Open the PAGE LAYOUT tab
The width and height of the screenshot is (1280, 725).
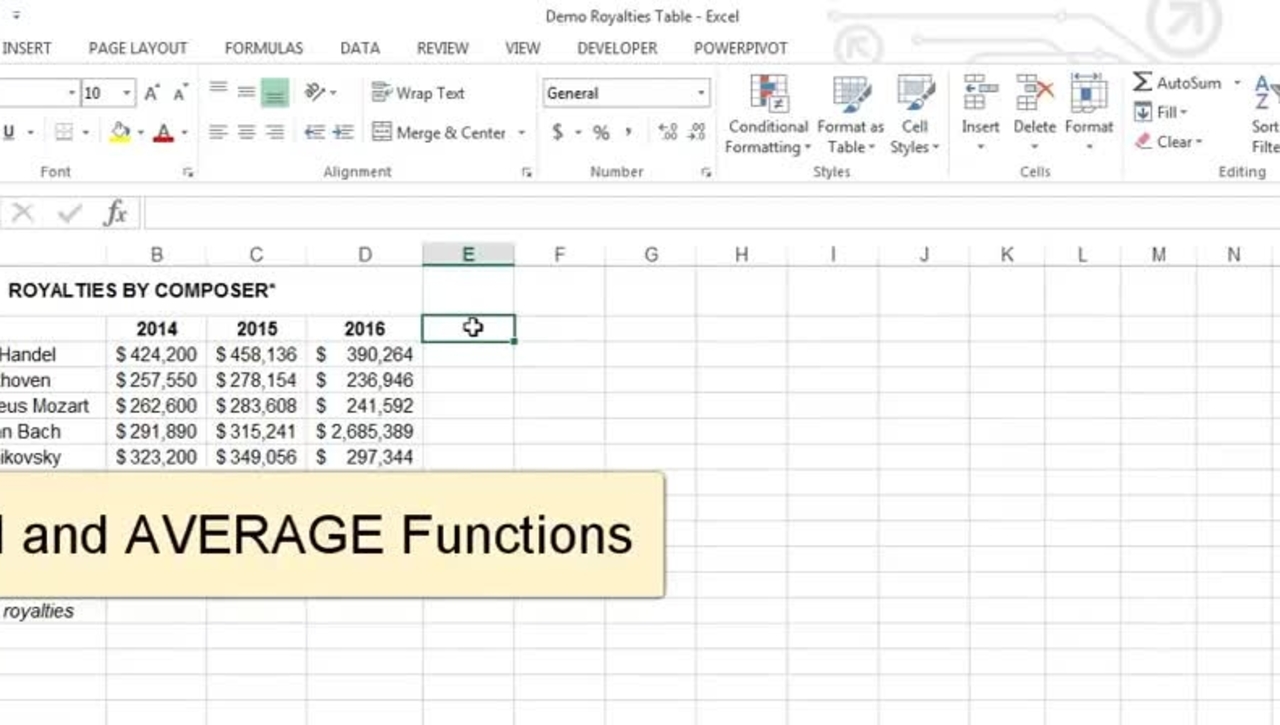(137, 48)
